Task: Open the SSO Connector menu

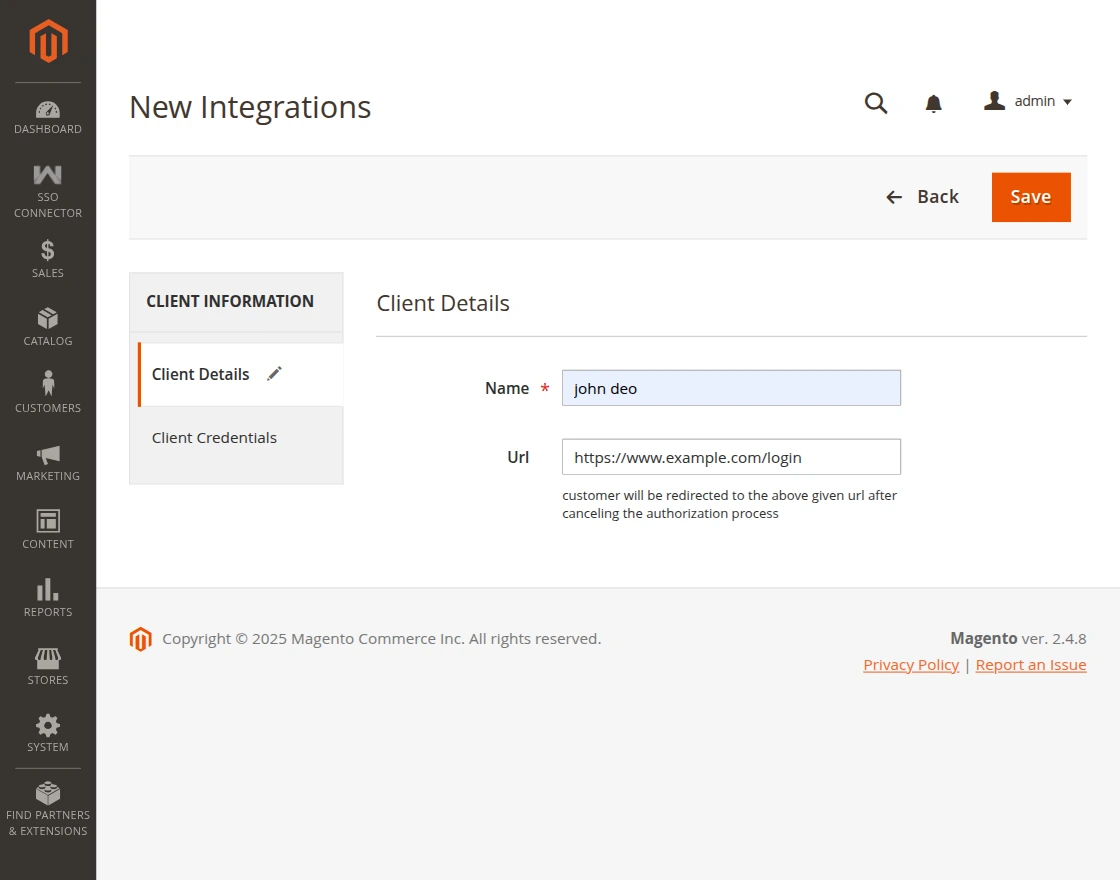Action: click(47, 188)
